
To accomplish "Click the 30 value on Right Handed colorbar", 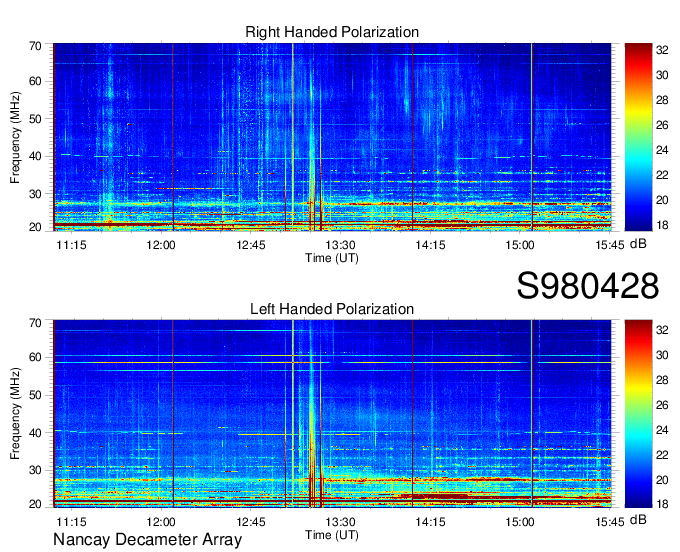I will pos(662,75).
